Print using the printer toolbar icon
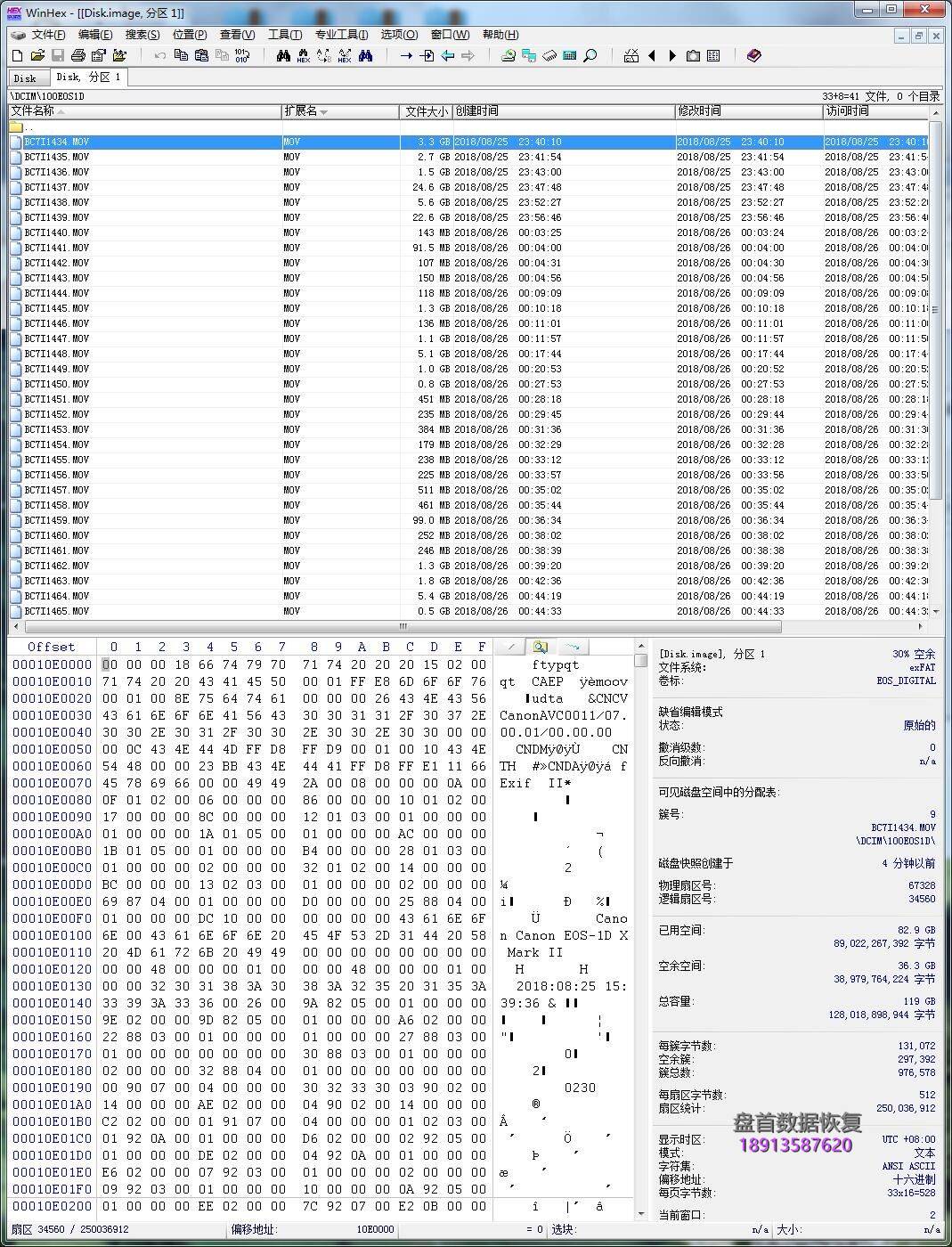The image size is (952, 1247). 78,55
